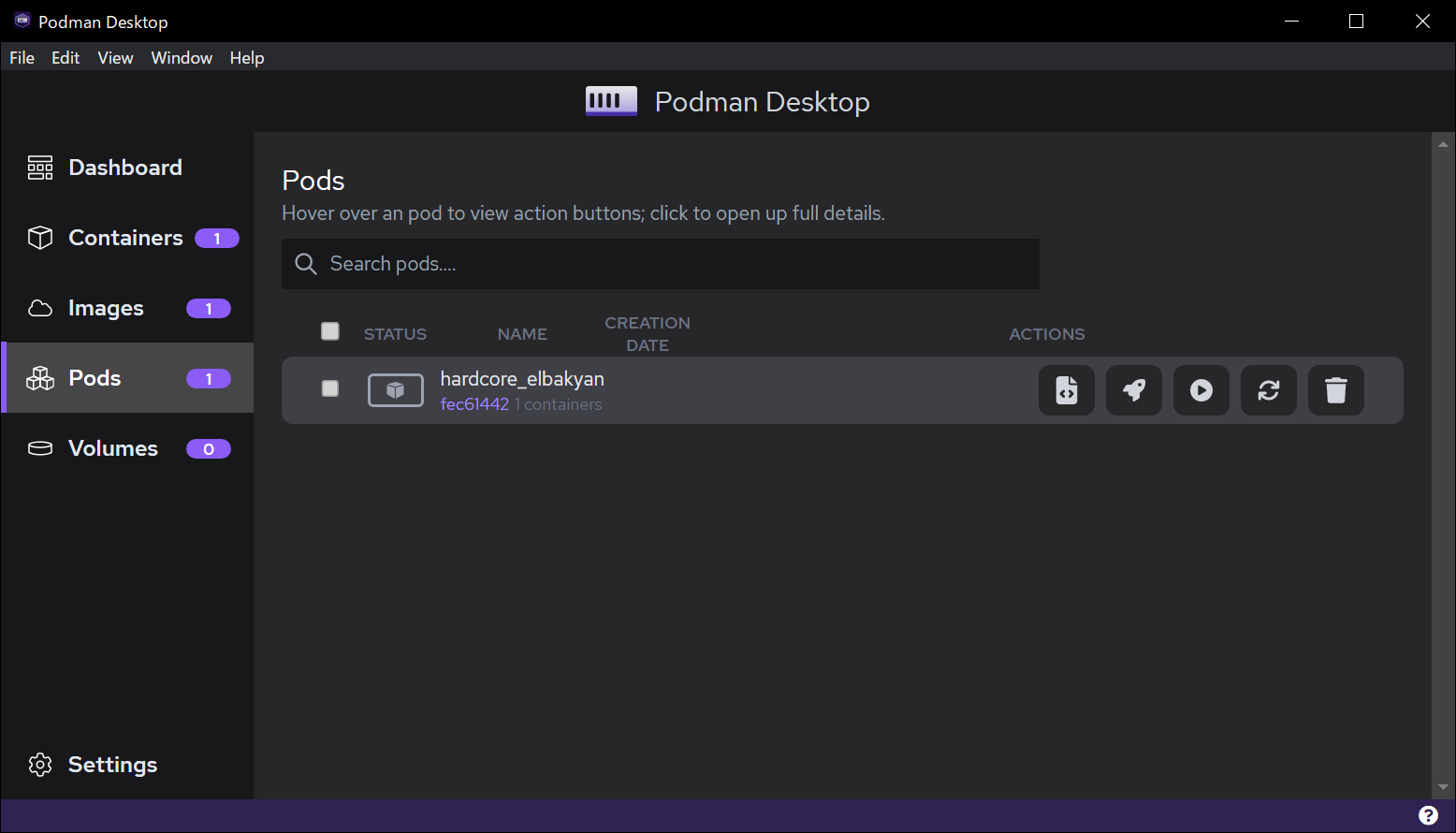Open the File menu
The image size is (1456, 833).
(22, 58)
